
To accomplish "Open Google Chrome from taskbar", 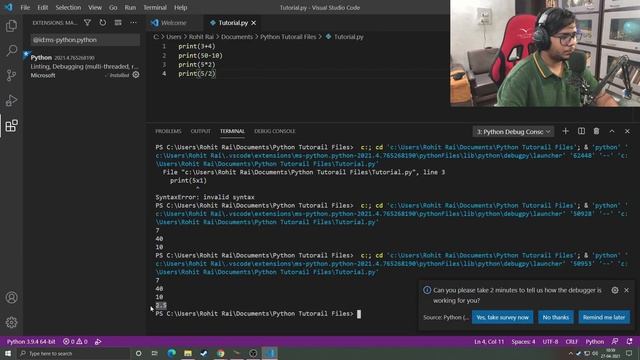I will pos(221,353).
